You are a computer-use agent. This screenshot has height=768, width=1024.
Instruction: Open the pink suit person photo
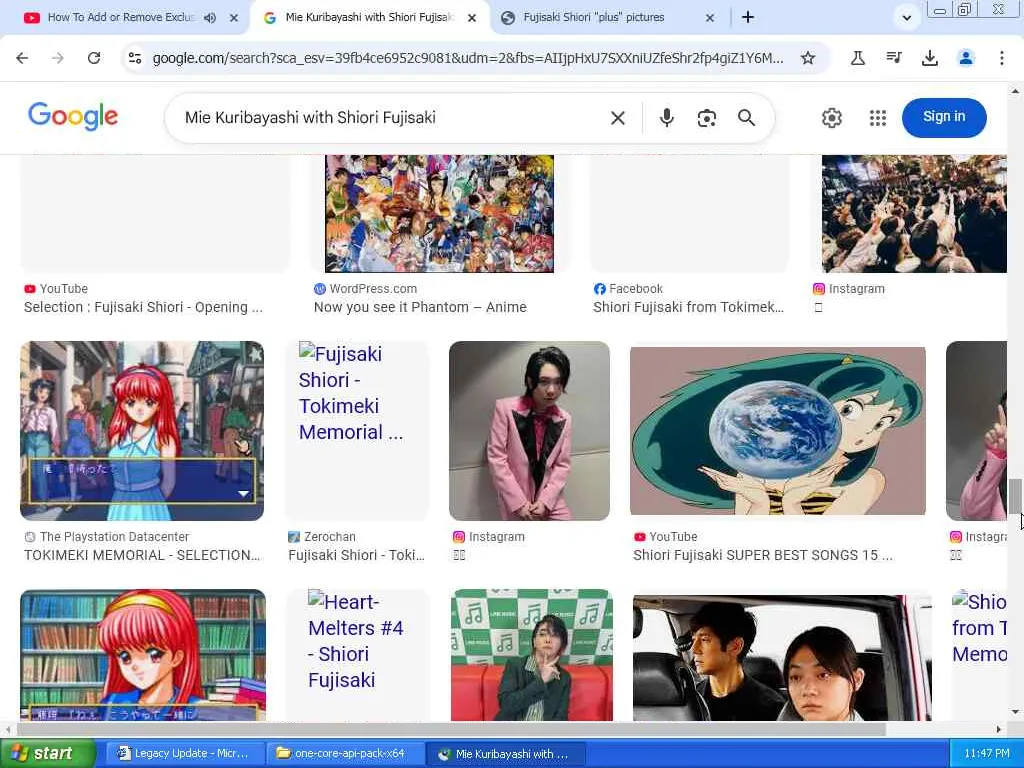529,430
